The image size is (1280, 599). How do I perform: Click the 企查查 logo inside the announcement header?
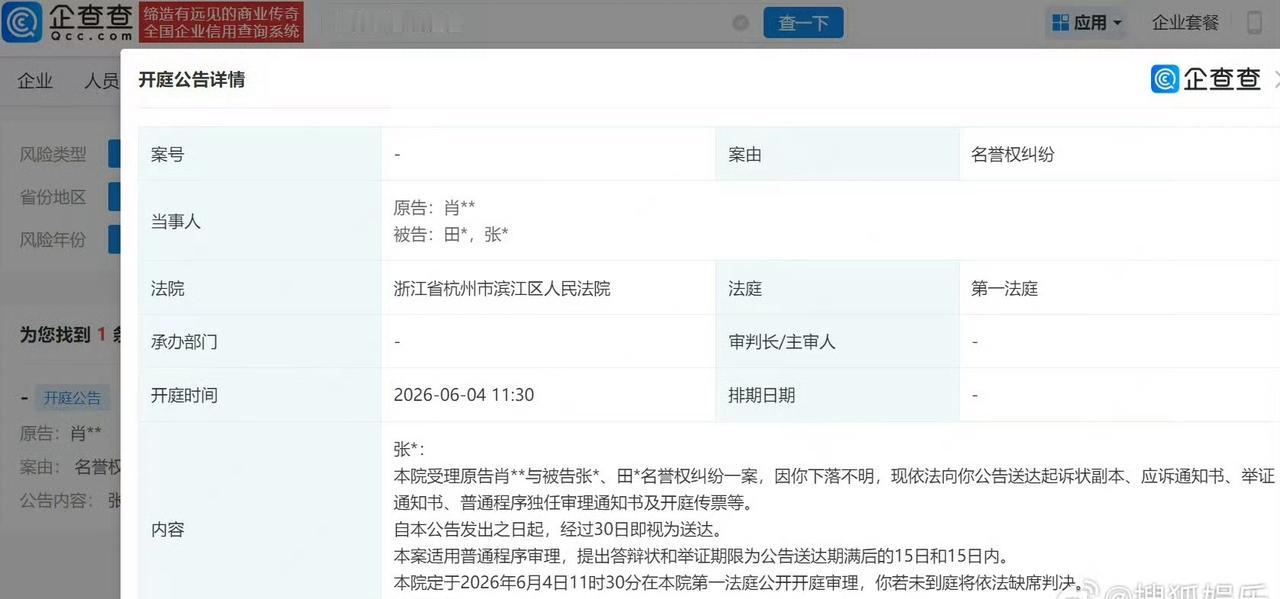[x=1199, y=78]
